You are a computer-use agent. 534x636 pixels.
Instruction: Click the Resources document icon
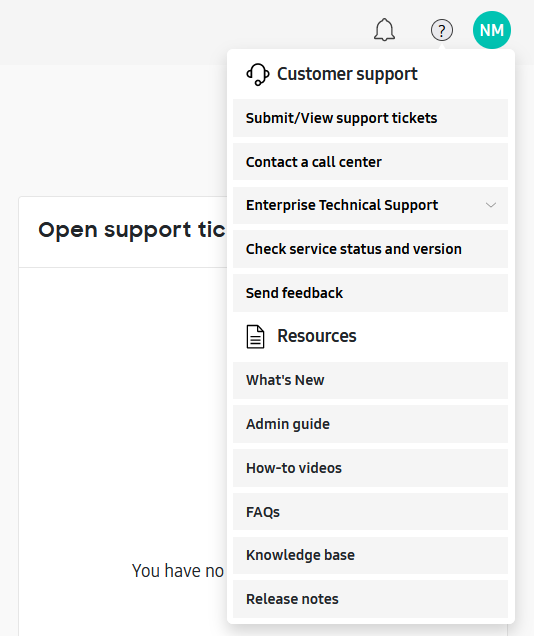(x=255, y=337)
